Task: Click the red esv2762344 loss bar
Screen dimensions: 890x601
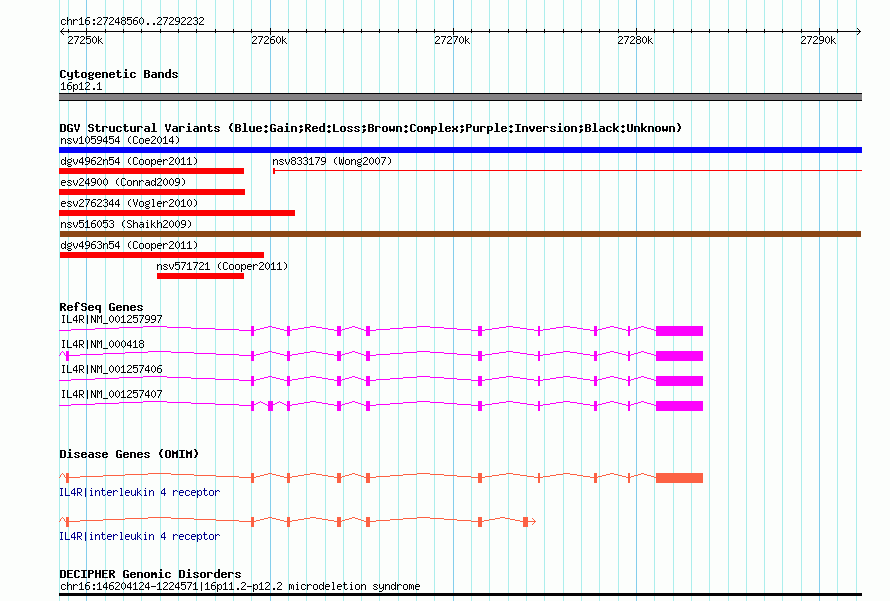Action: (177, 213)
